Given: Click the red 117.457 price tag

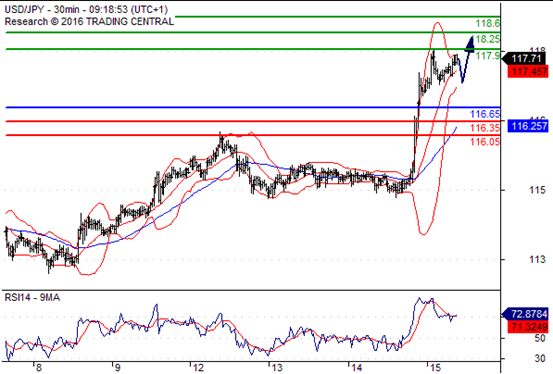Looking at the screenshot, I should (x=528, y=72).
